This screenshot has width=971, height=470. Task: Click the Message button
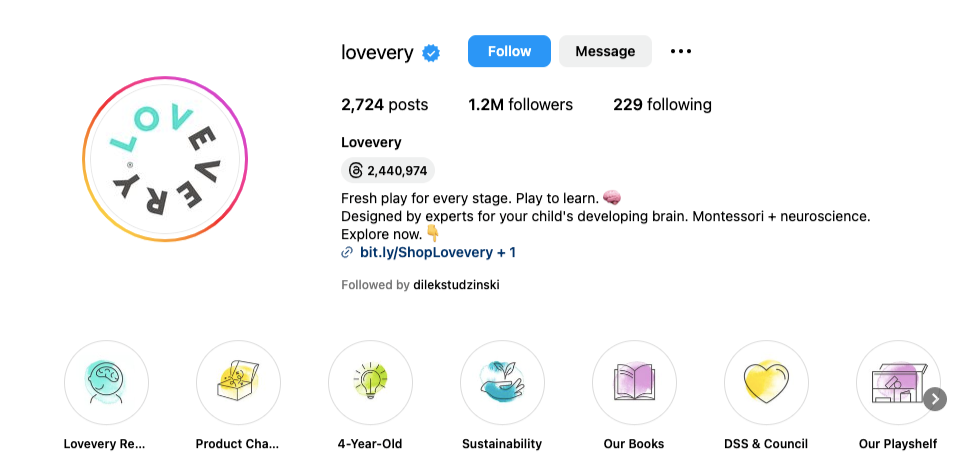(x=605, y=51)
